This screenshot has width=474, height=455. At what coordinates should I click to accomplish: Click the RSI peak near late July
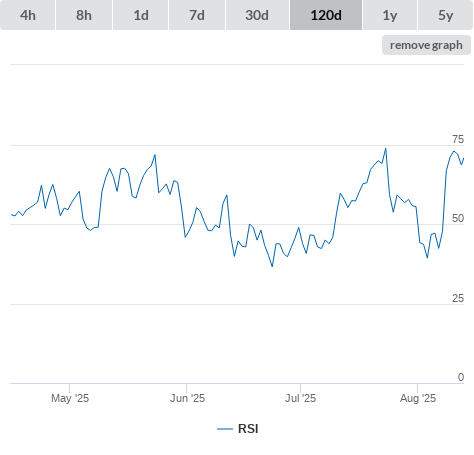pyautogui.click(x=386, y=149)
